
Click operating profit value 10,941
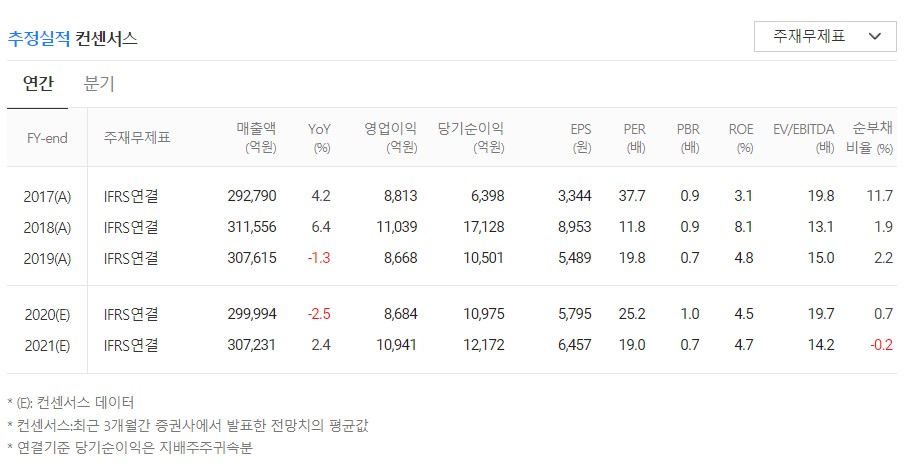pyautogui.click(x=397, y=345)
